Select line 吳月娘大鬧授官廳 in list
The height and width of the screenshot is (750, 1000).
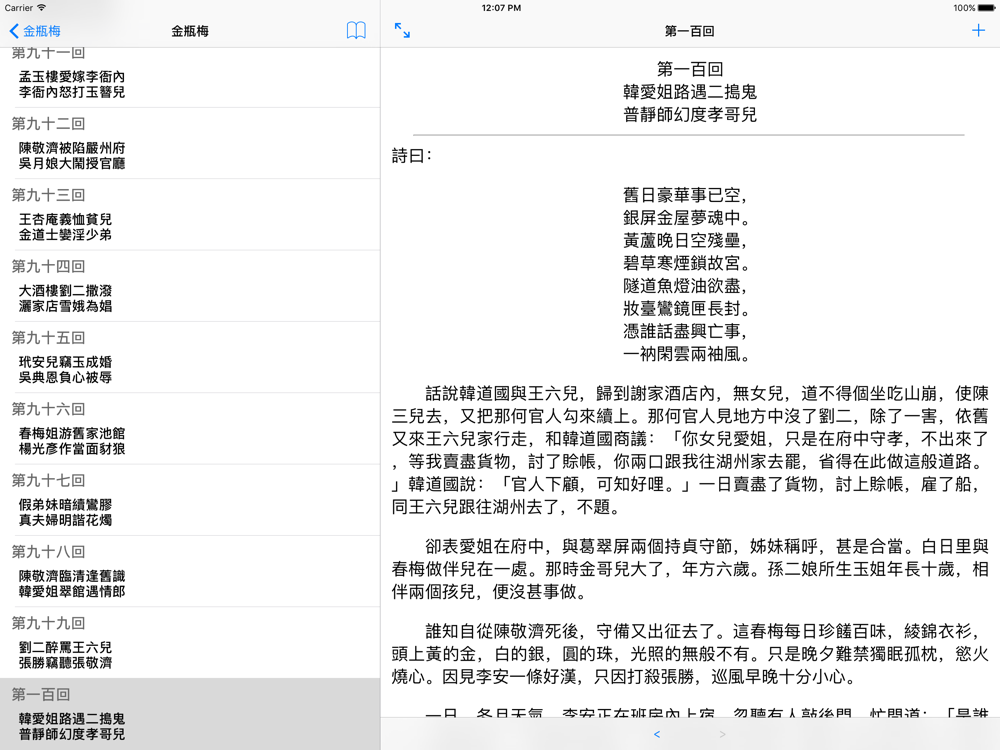pos(71,163)
